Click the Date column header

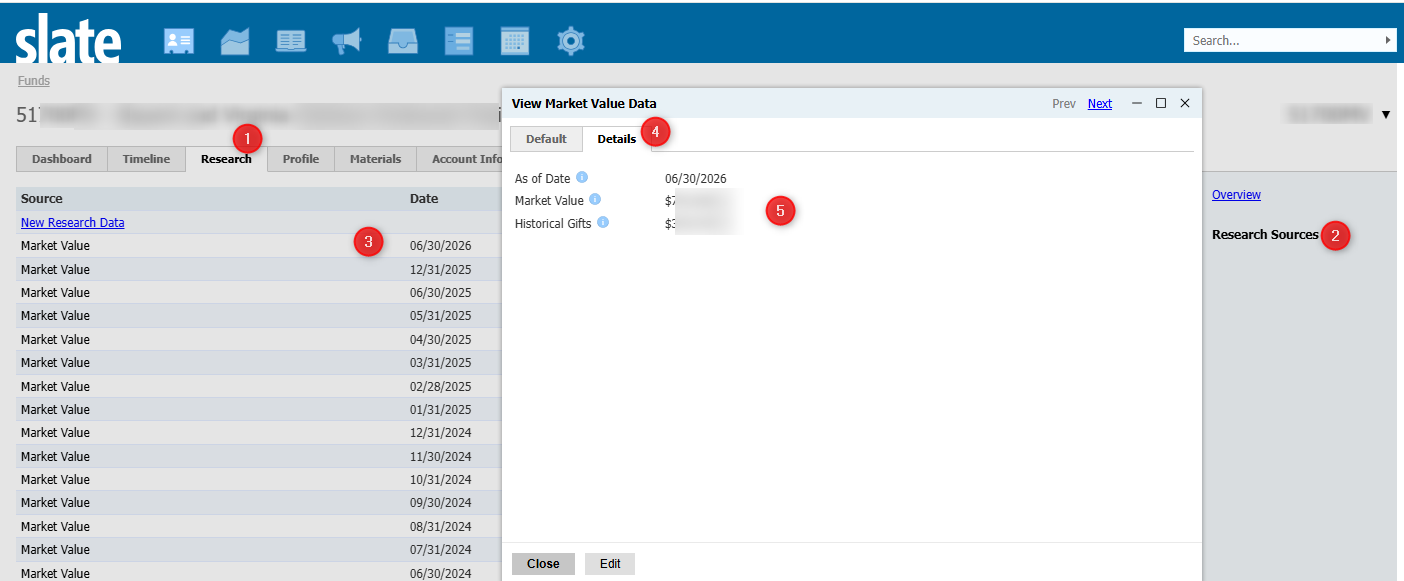(424, 199)
